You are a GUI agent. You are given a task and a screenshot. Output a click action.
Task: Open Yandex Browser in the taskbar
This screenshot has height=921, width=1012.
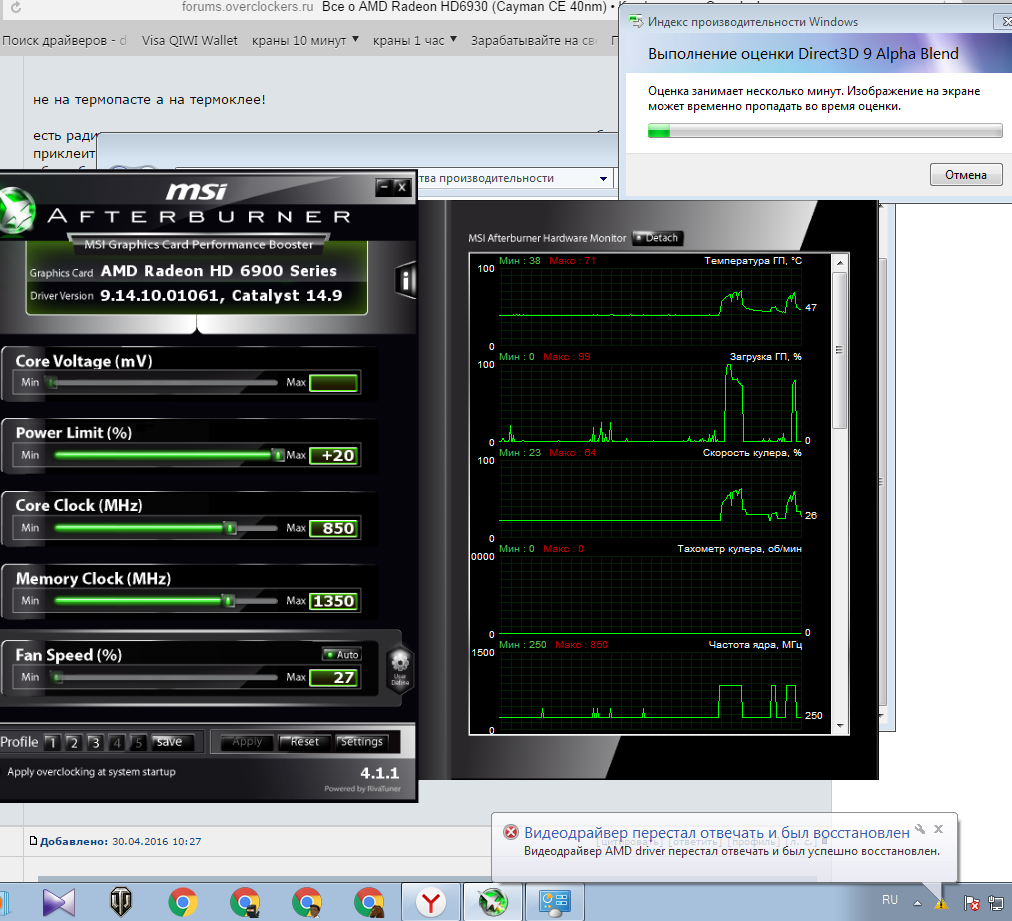[431, 902]
